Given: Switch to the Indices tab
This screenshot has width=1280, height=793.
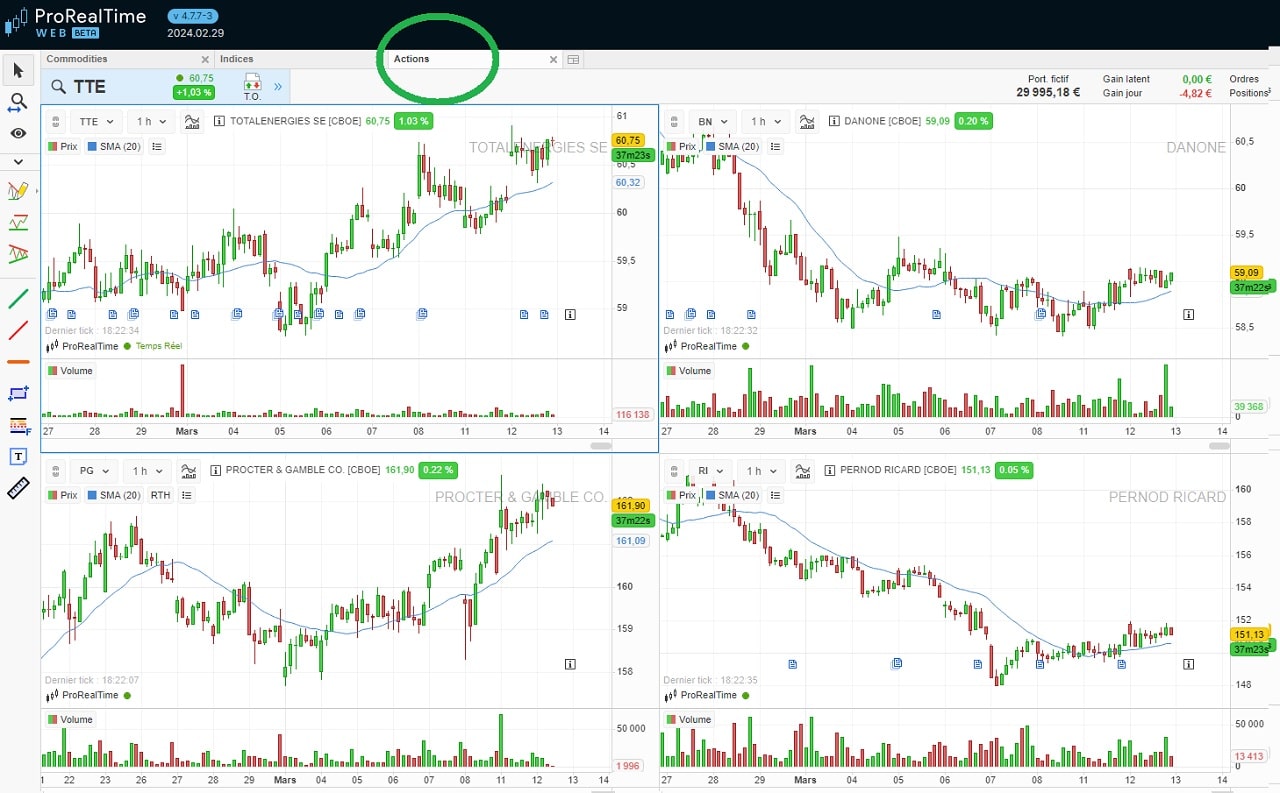Looking at the screenshot, I should coord(236,59).
